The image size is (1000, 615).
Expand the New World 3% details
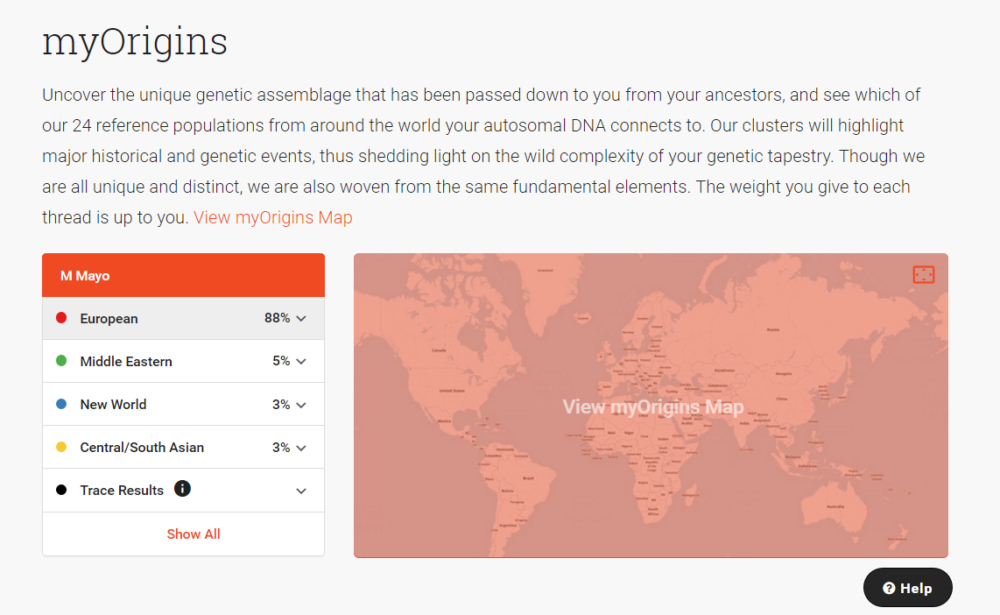(x=299, y=404)
